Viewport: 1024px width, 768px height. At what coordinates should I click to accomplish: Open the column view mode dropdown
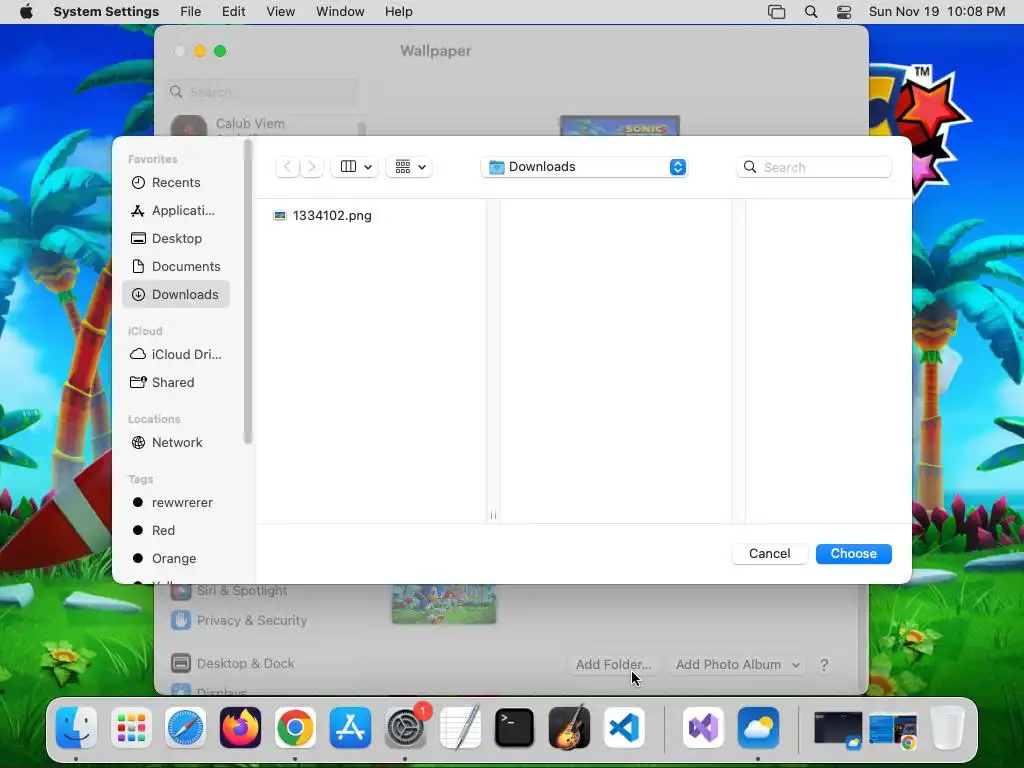(x=355, y=167)
